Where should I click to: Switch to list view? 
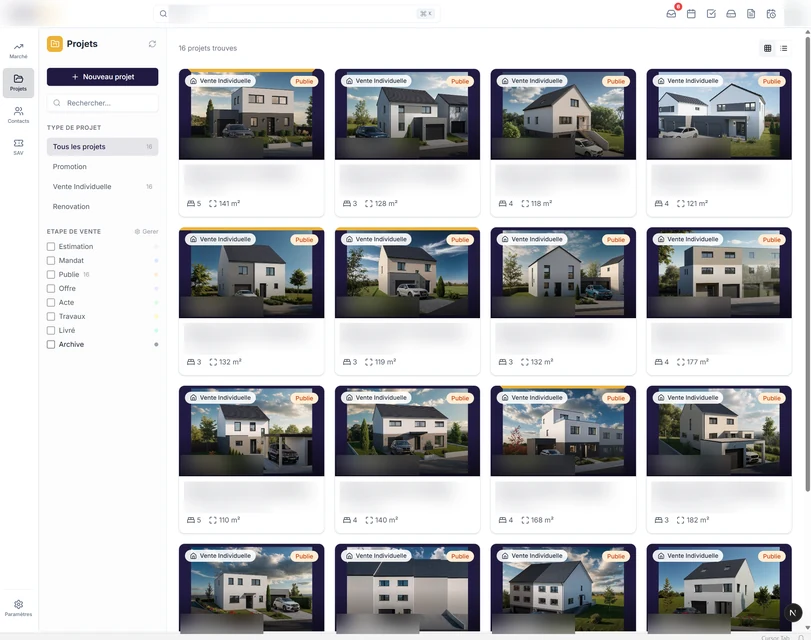click(x=784, y=48)
